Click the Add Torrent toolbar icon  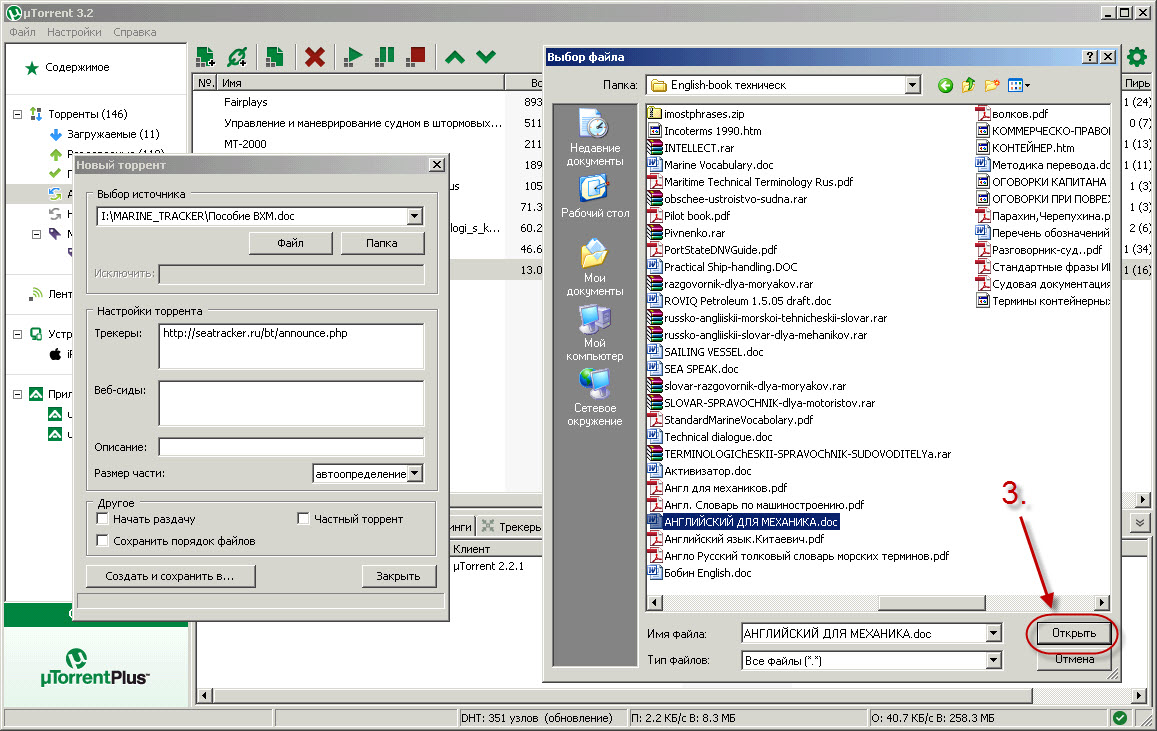pyautogui.click(x=206, y=57)
